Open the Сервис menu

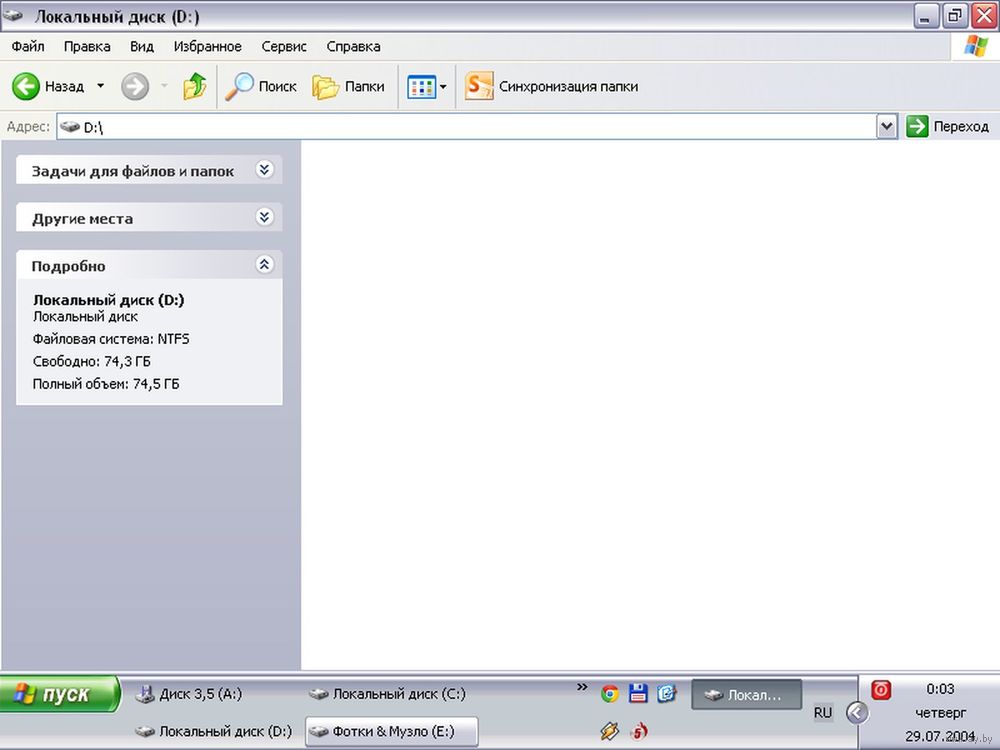point(284,46)
